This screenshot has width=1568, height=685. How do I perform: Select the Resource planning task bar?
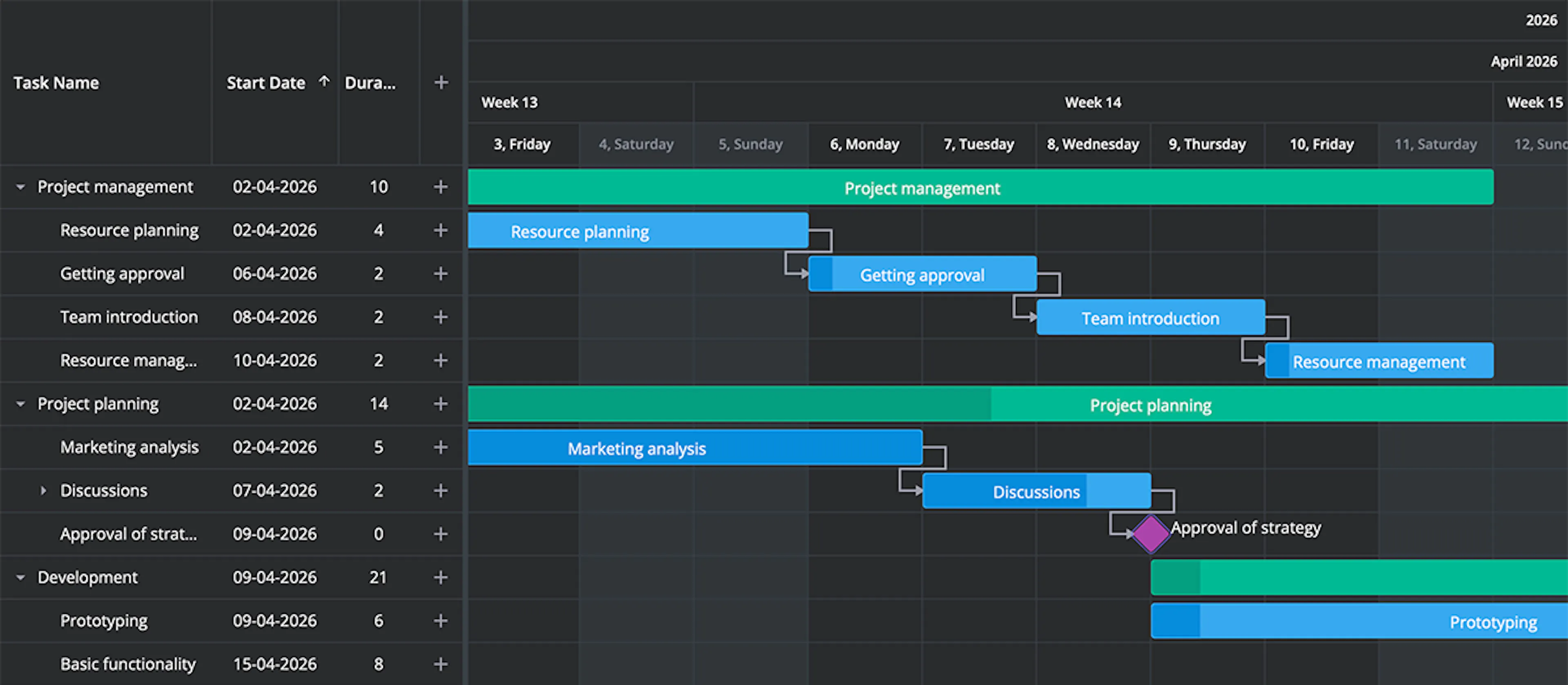(638, 230)
